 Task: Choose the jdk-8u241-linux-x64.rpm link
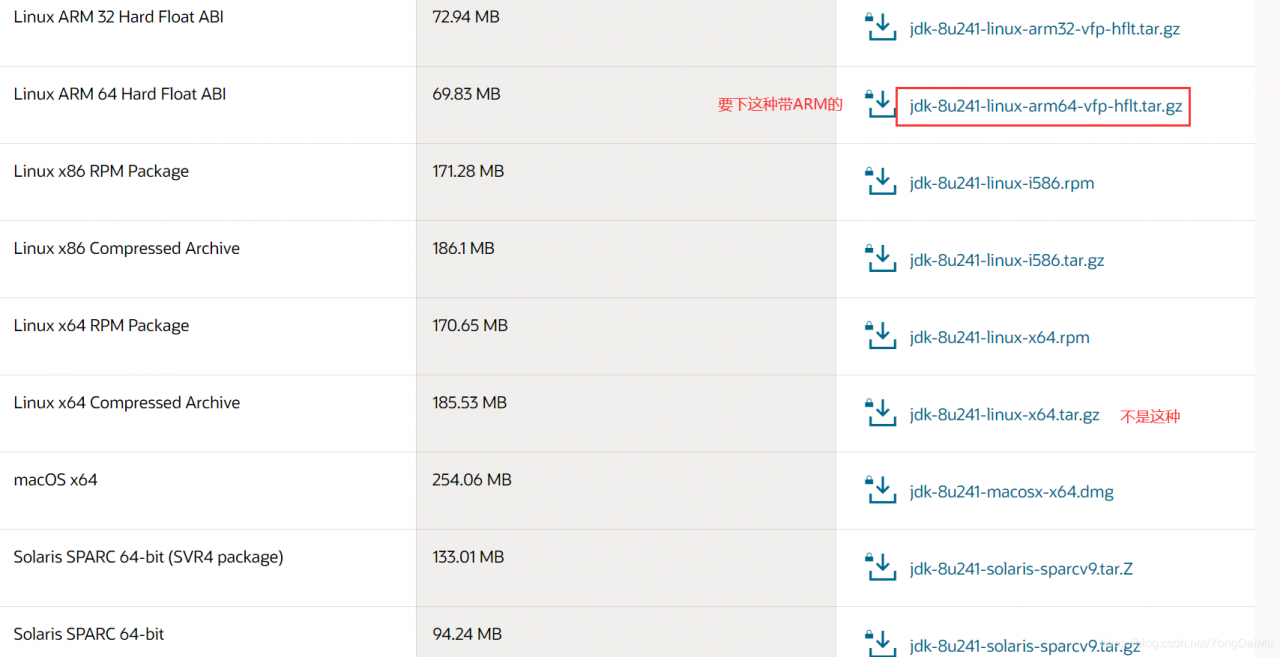(x=999, y=337)
